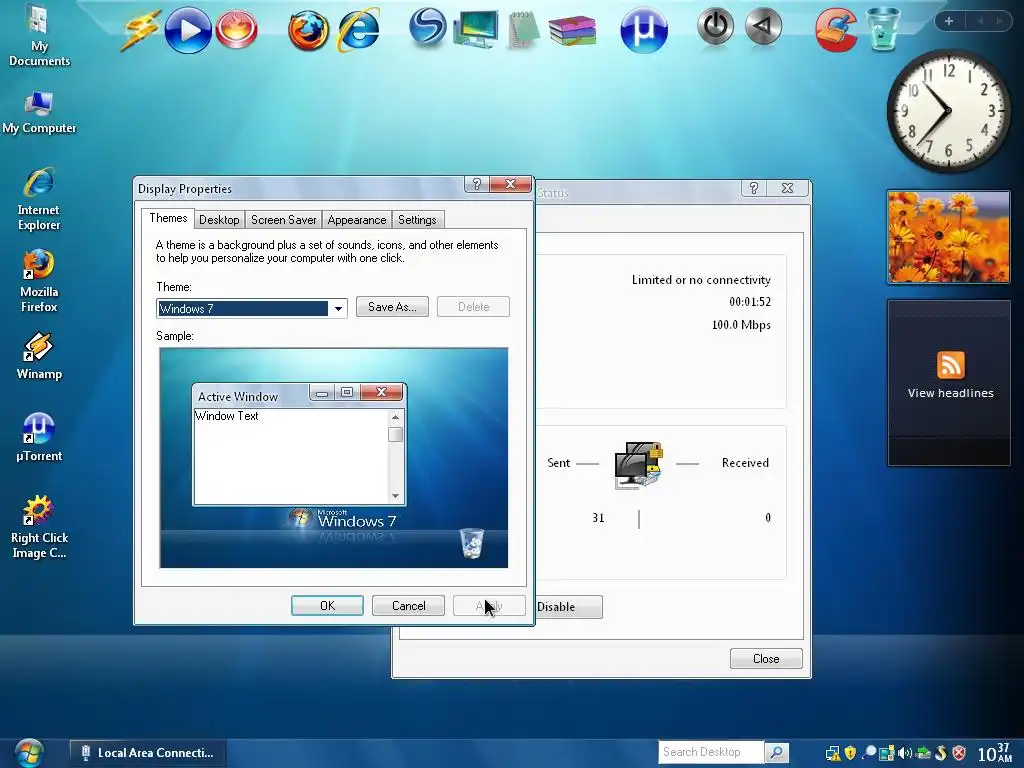Click Disable in the Status window

566,607
